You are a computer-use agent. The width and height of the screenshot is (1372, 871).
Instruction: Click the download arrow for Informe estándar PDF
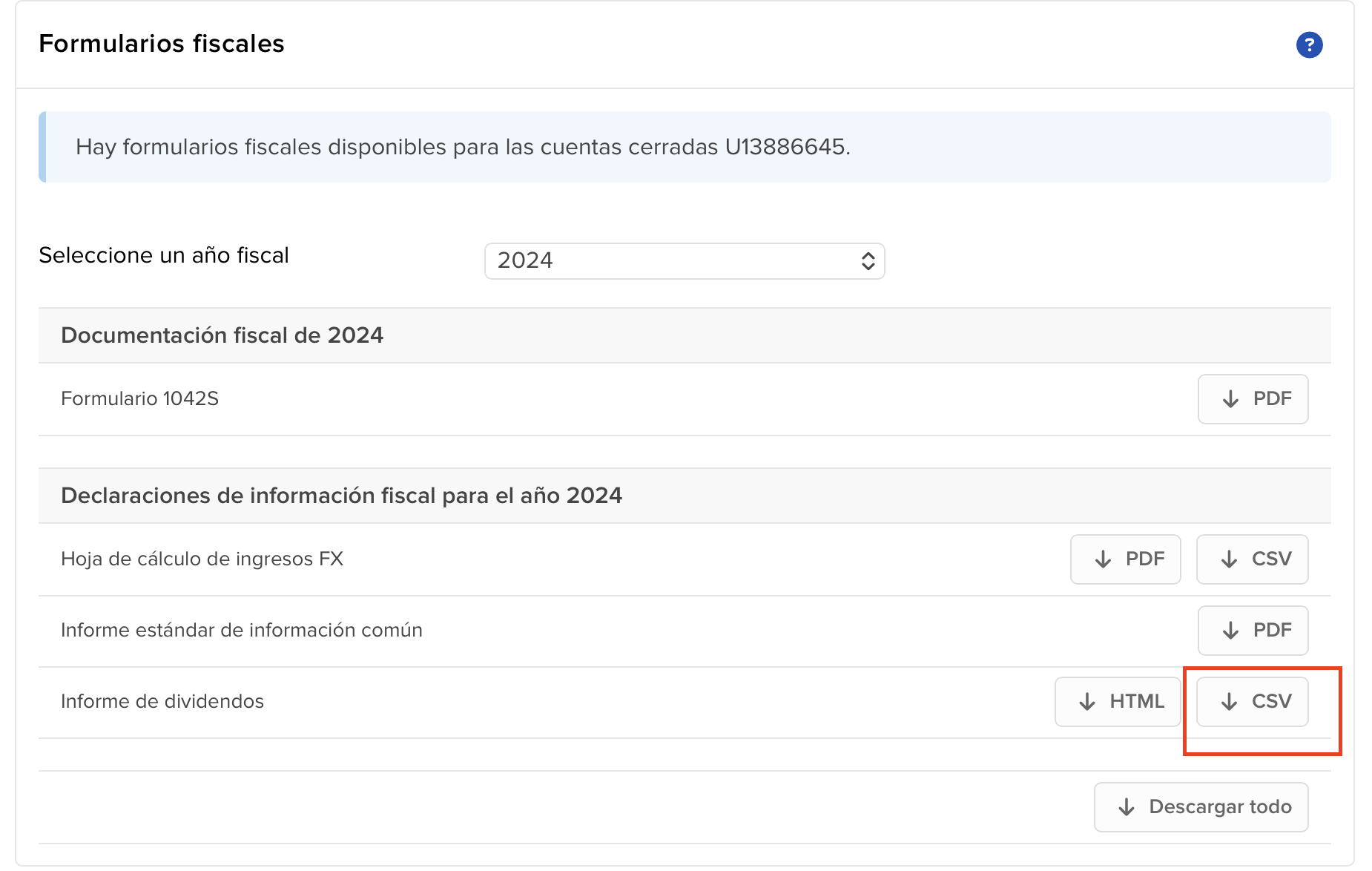[x=1230, y=631]
